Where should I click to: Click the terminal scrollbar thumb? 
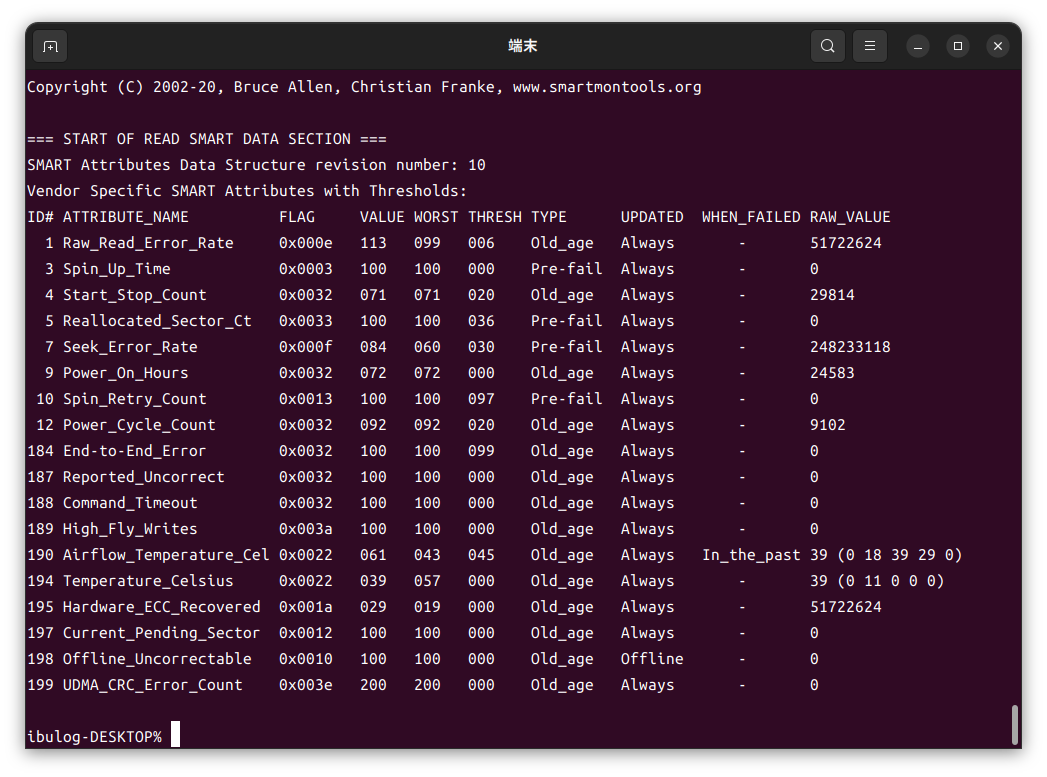(x=1015, y=725)
